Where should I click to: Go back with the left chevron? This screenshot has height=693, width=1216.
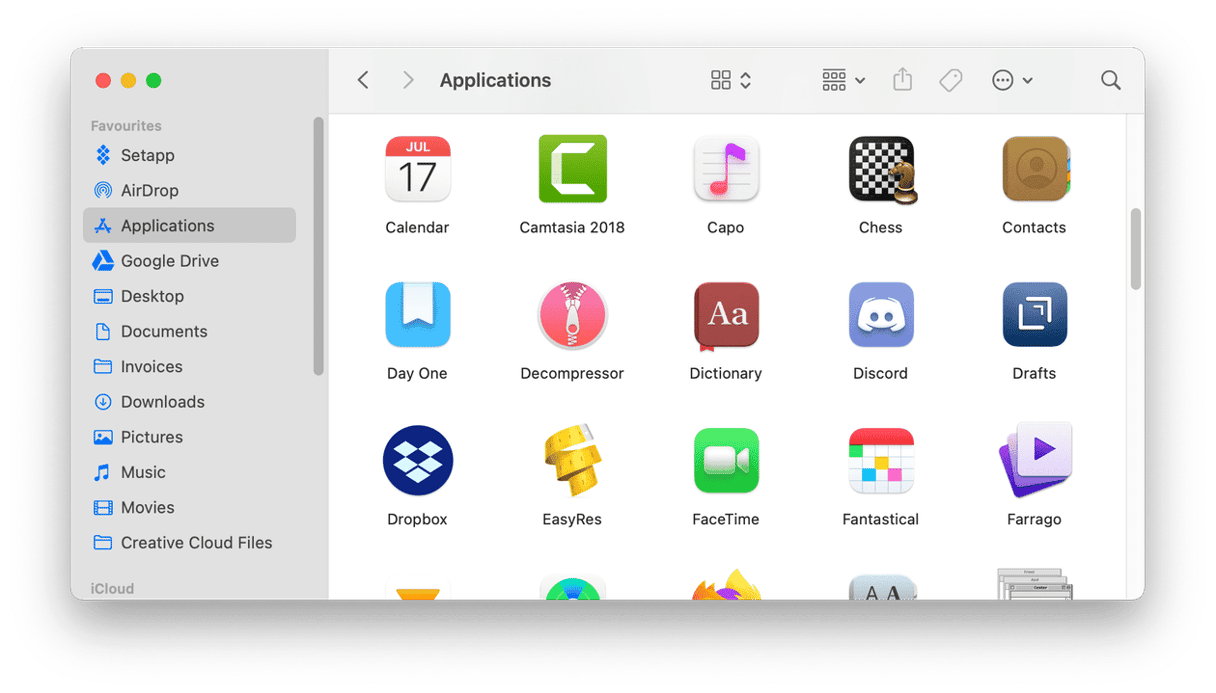(363, 80)
